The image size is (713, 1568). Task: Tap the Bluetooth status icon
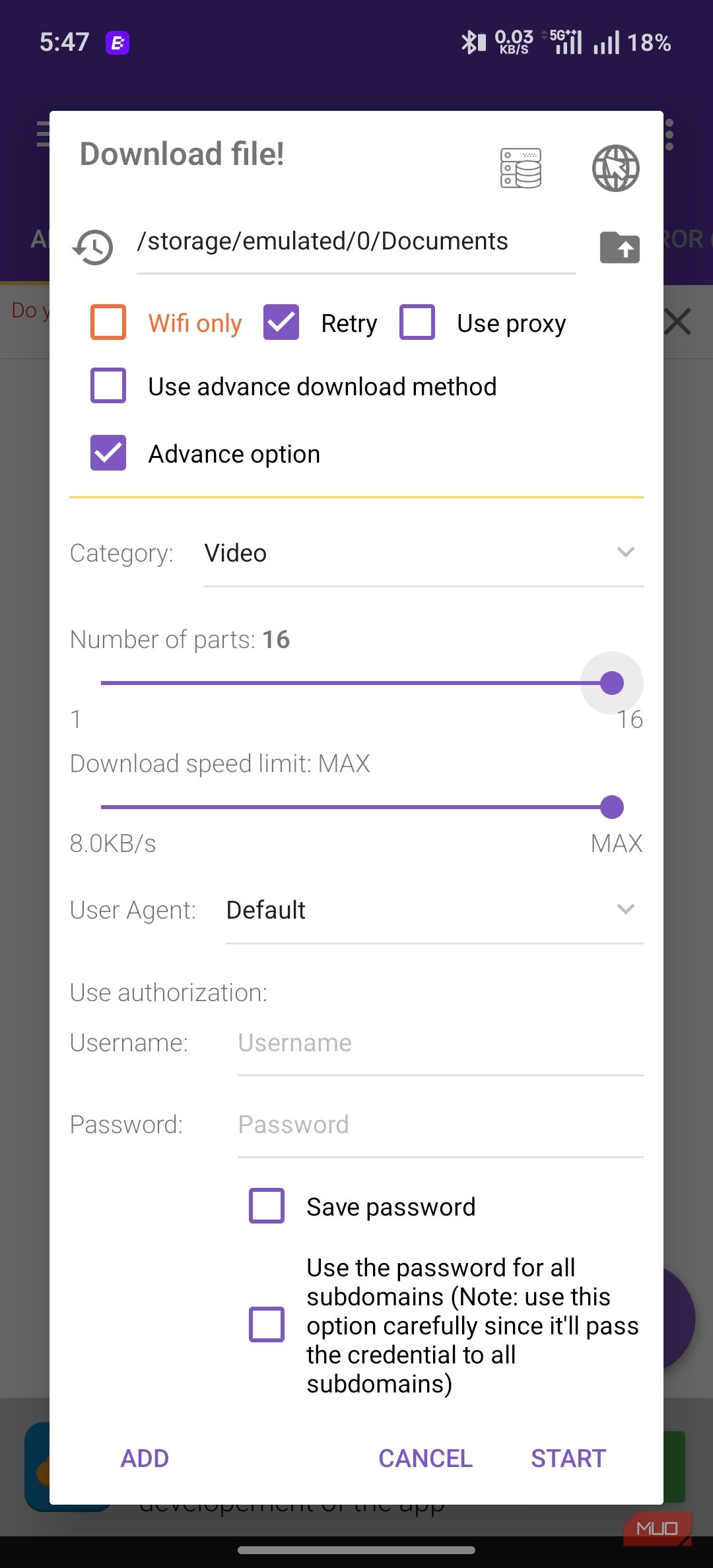click(x=473, y=43)
